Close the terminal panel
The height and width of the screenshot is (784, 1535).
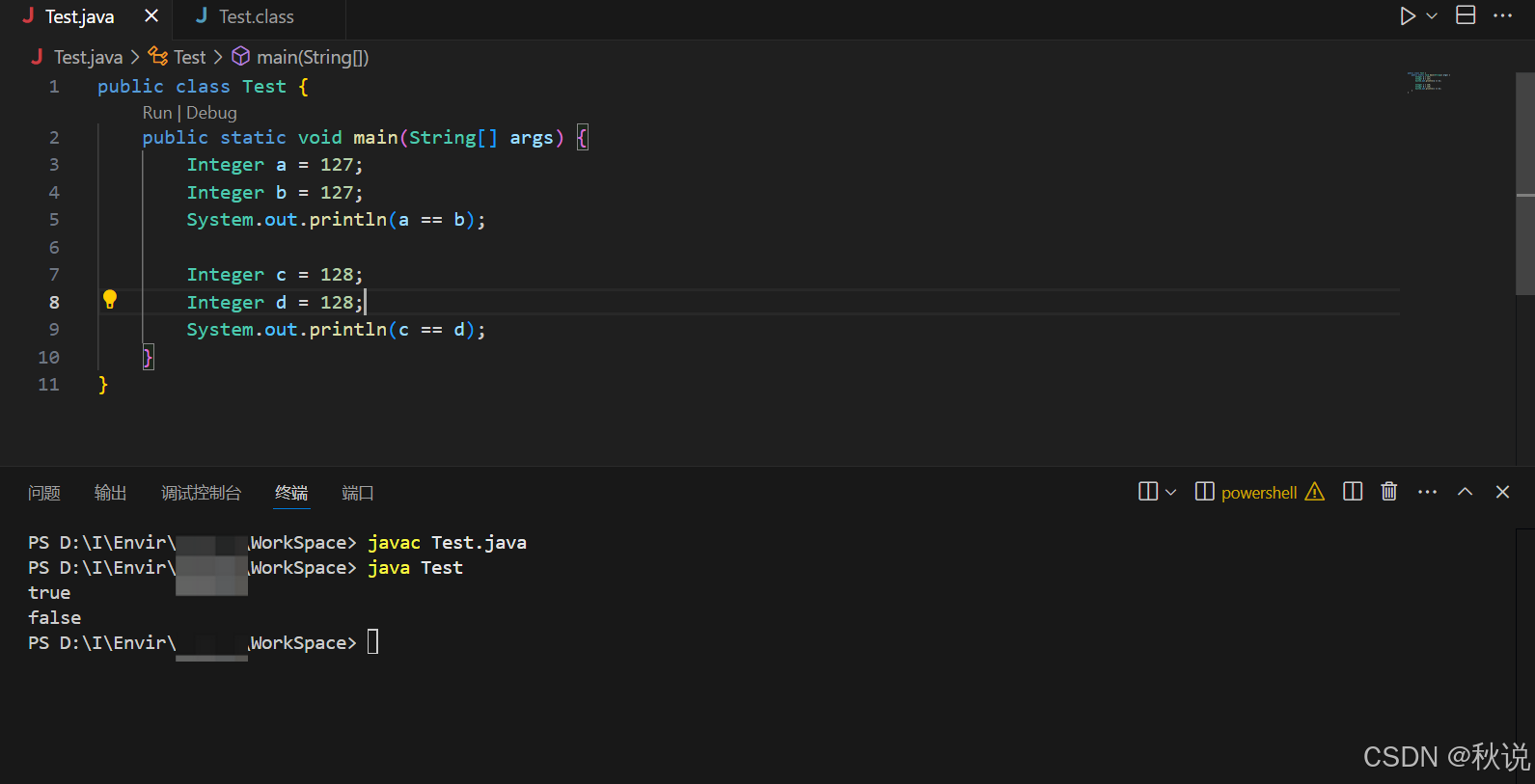click(1502, 492)
